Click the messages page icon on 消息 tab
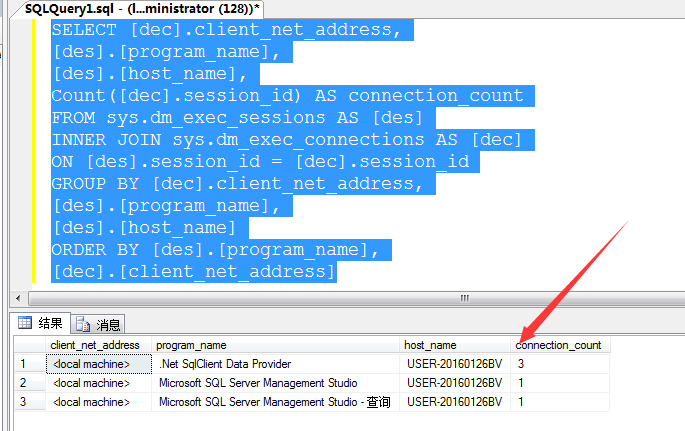Screen dimensions: 685x431 click(83, 324)
